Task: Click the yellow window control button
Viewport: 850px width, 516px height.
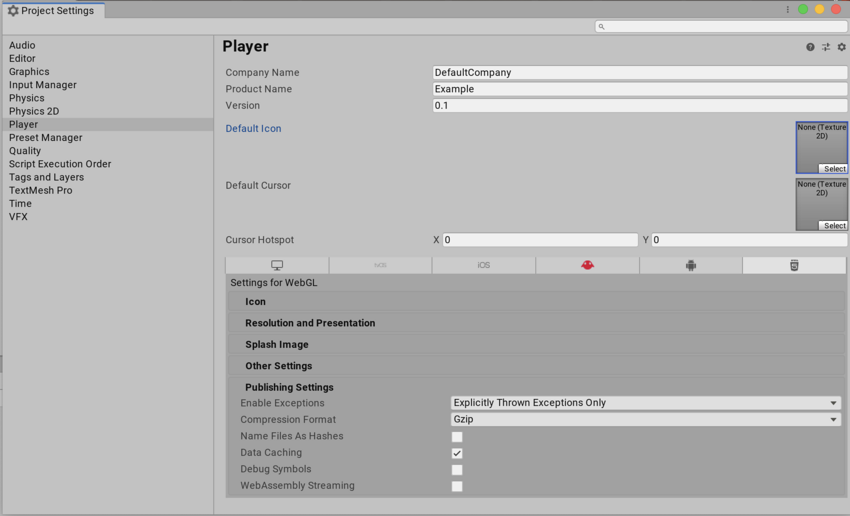Action: 819,9
